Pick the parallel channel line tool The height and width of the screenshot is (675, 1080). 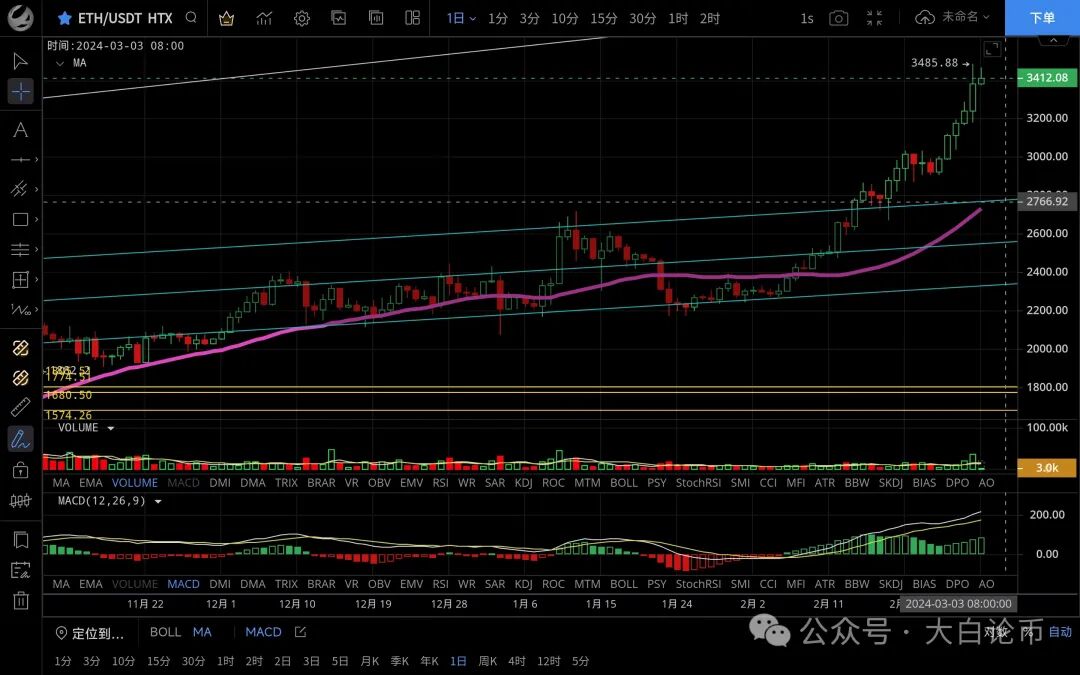click(x=20, y=189)
